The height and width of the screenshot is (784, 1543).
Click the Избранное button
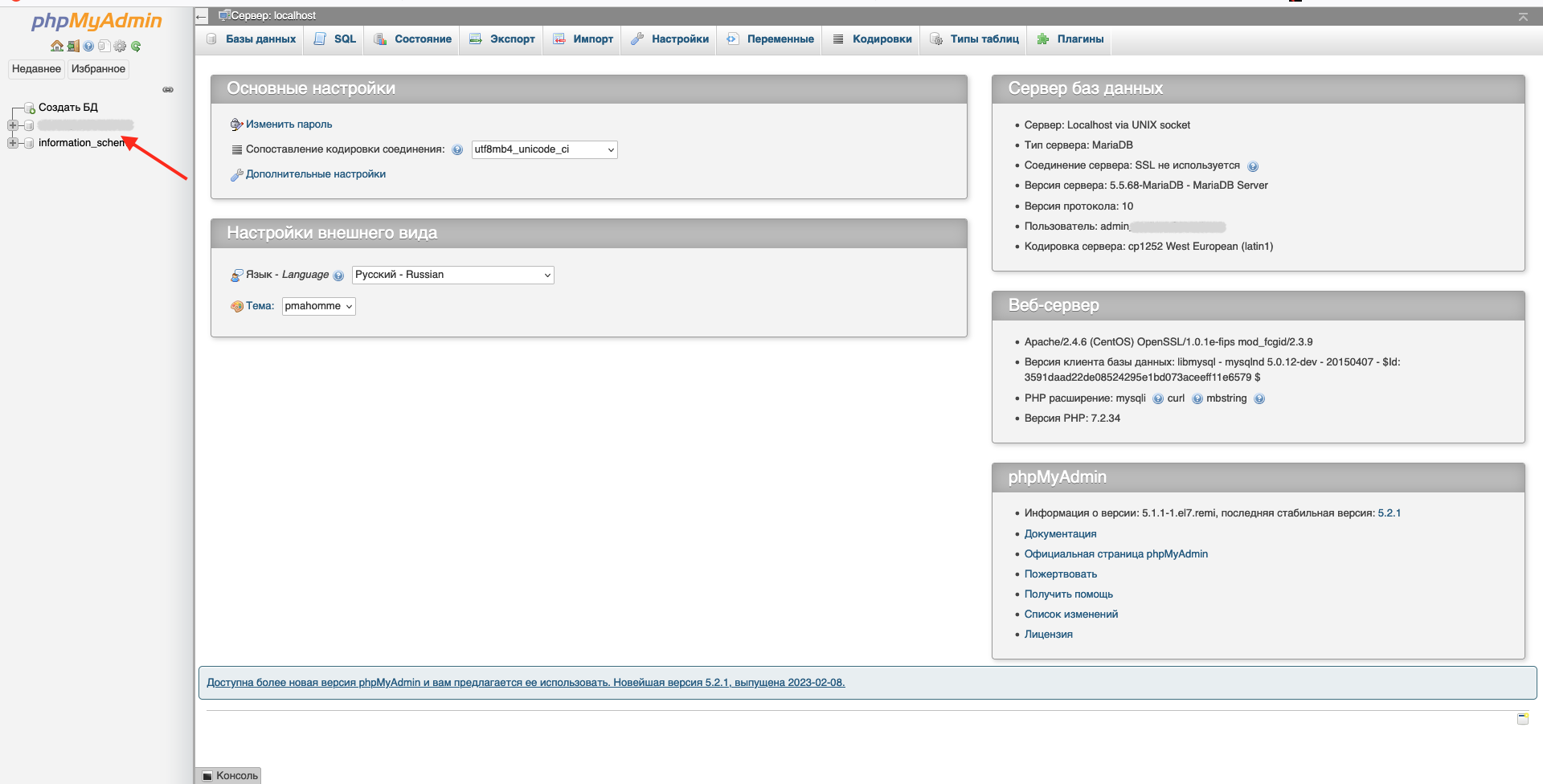pyautogui.click(x=98, y=69)
